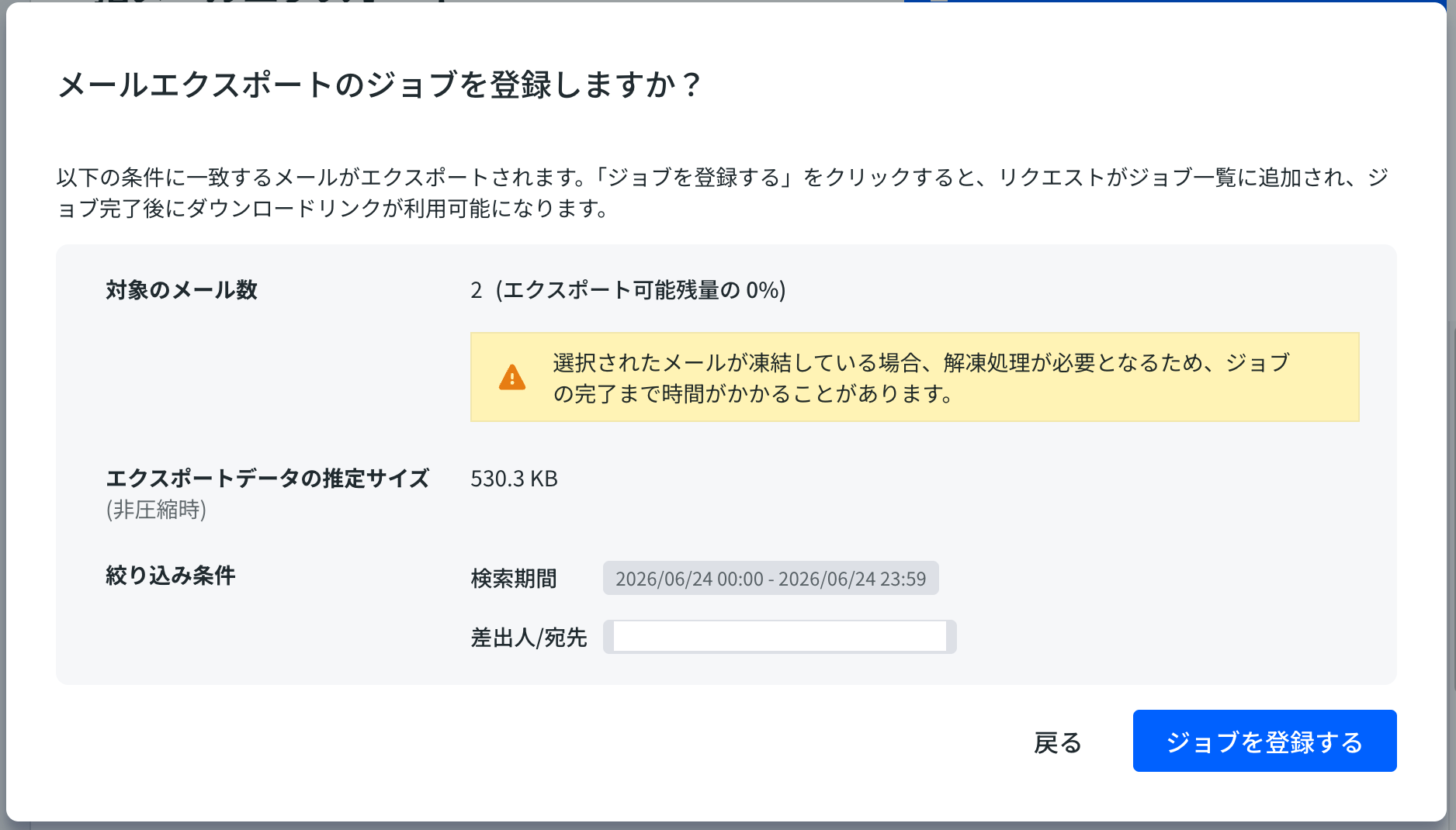Image resolution: width=1456 pixels, height=830 pixels.
Task: Click the (非圧縮時) note text
Action: 156,510
